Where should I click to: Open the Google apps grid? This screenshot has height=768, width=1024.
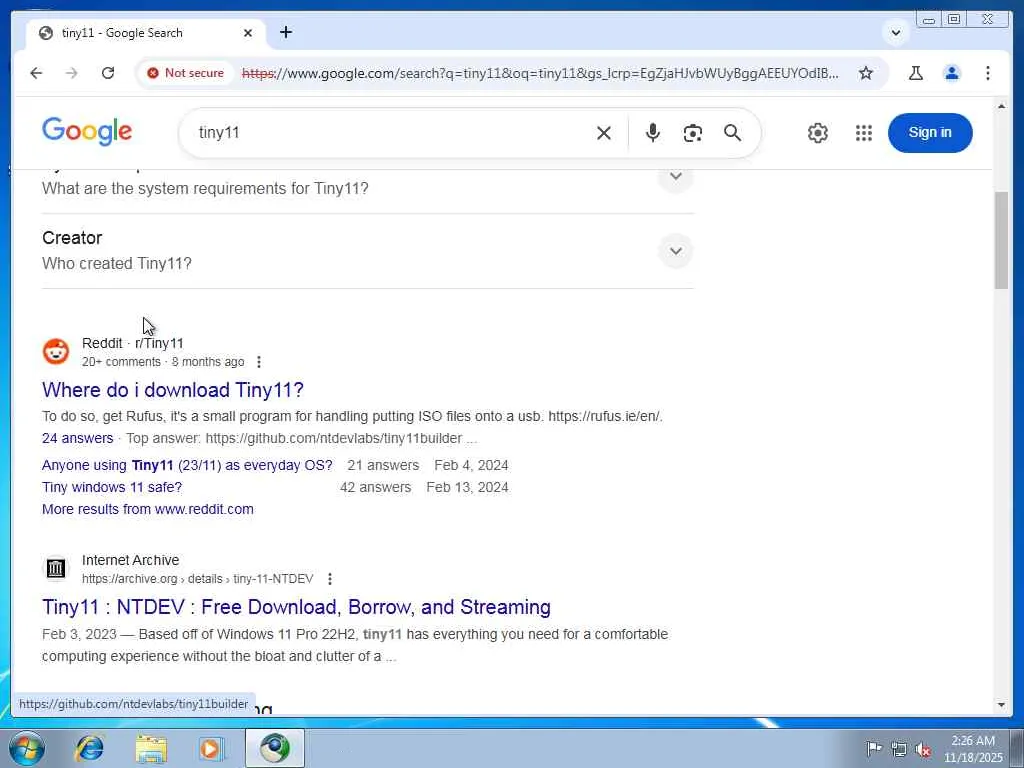coord(863,133)
